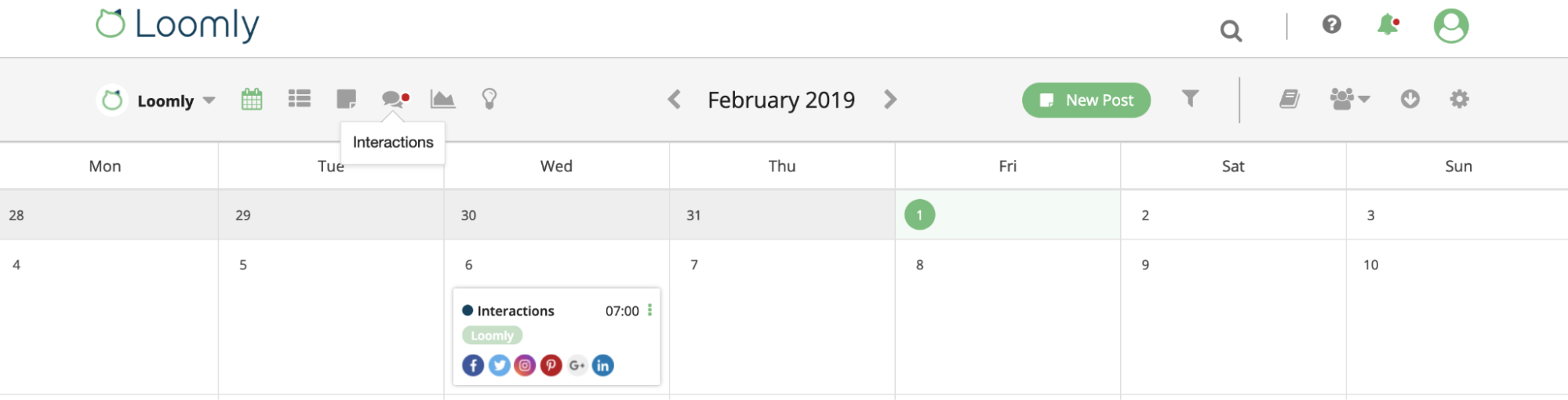The height and width of the screenshot is (400, 1568).
Task: Open the calendar view icon
Action: pos(252,100)
